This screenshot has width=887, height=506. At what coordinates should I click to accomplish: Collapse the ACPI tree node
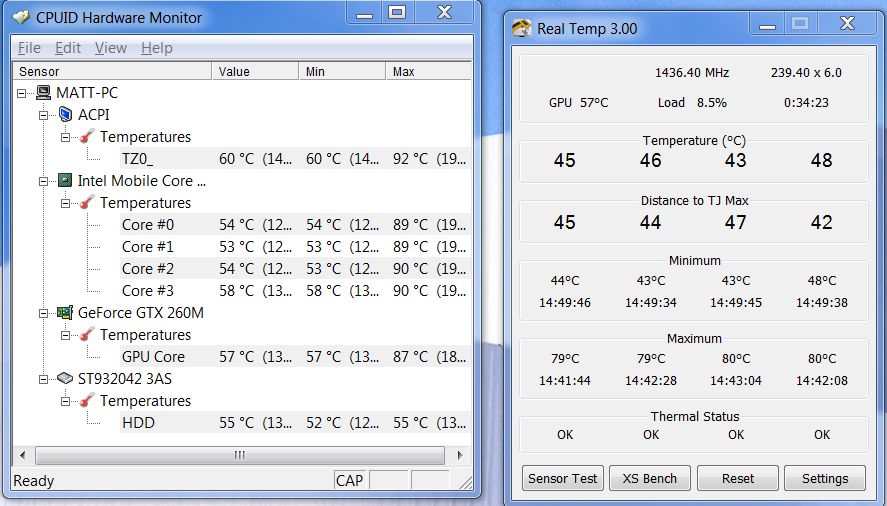point(44,115)
